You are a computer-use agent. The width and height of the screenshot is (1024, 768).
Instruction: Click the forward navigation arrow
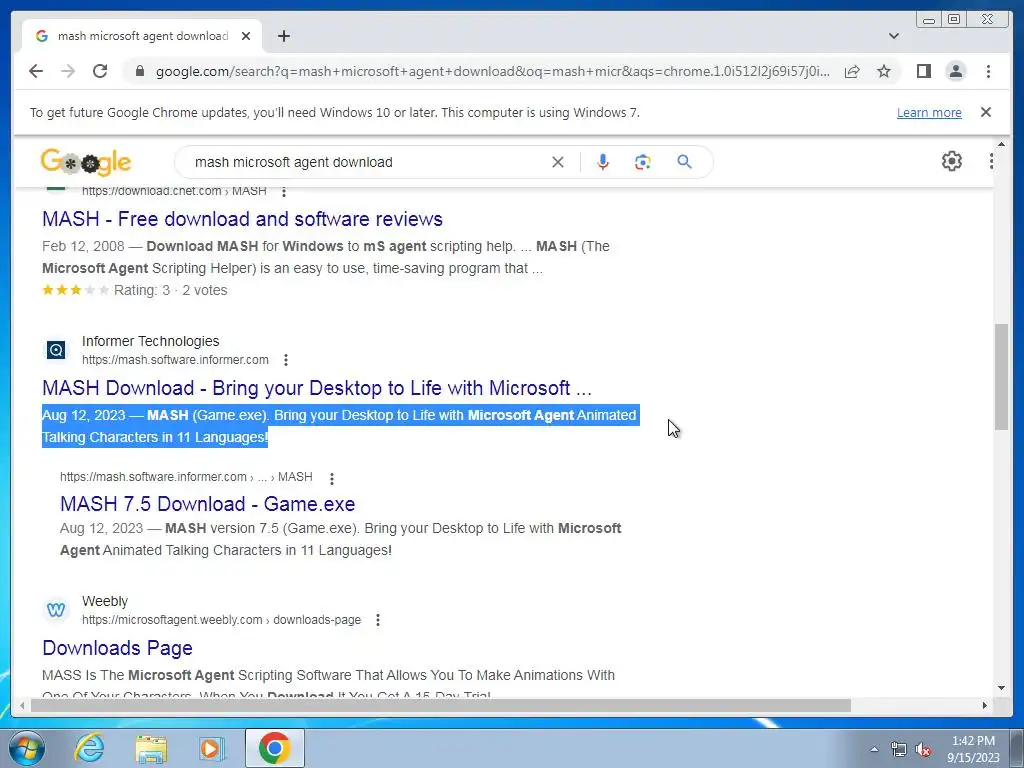click(68, 71)
